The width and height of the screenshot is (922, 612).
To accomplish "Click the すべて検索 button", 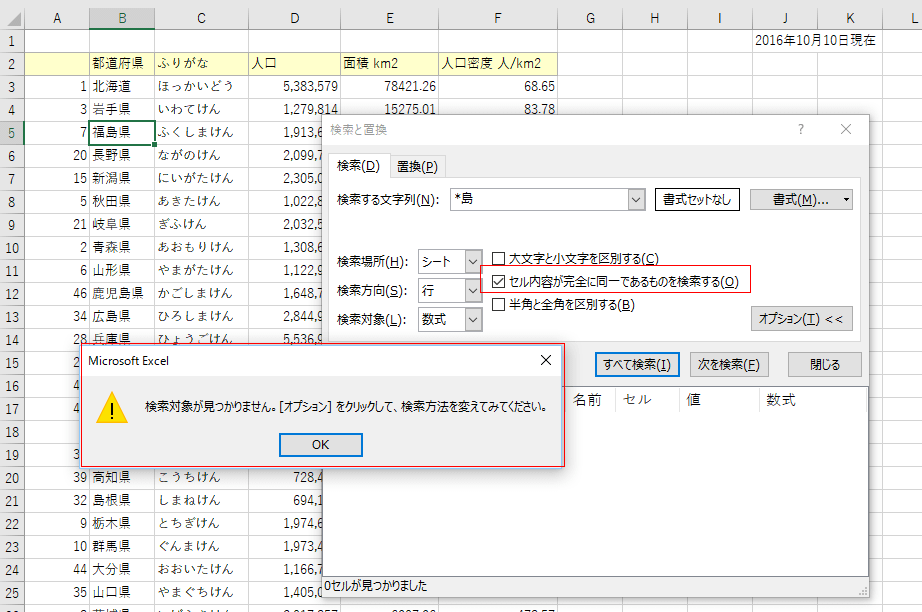I will 636,365.
